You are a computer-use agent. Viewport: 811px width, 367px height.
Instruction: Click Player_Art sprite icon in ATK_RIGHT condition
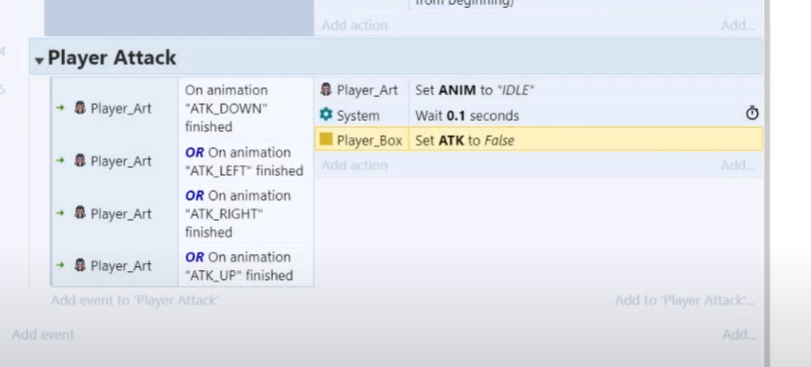click(x=80, y=212)
